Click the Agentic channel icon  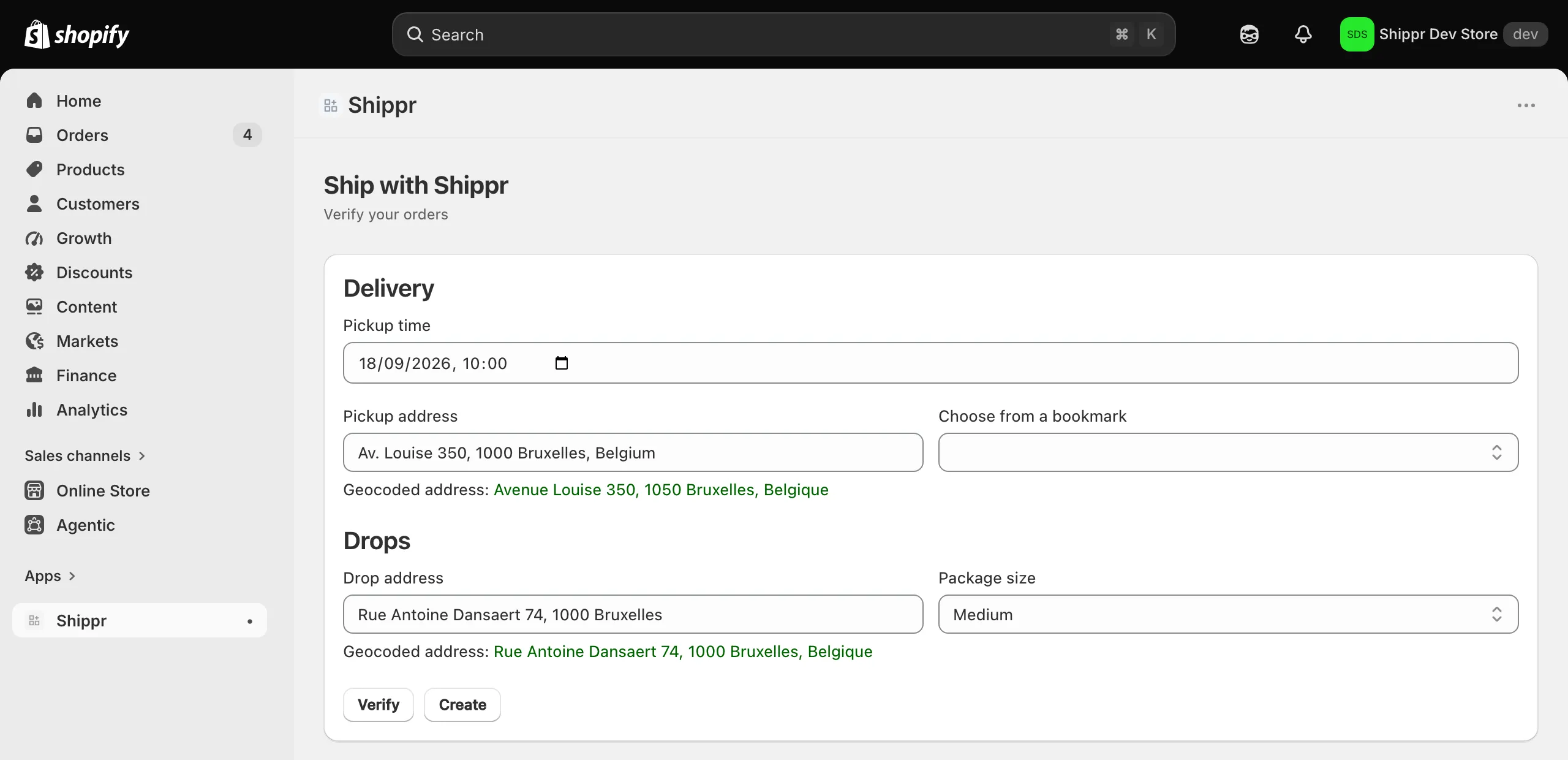tap(34, 525)
